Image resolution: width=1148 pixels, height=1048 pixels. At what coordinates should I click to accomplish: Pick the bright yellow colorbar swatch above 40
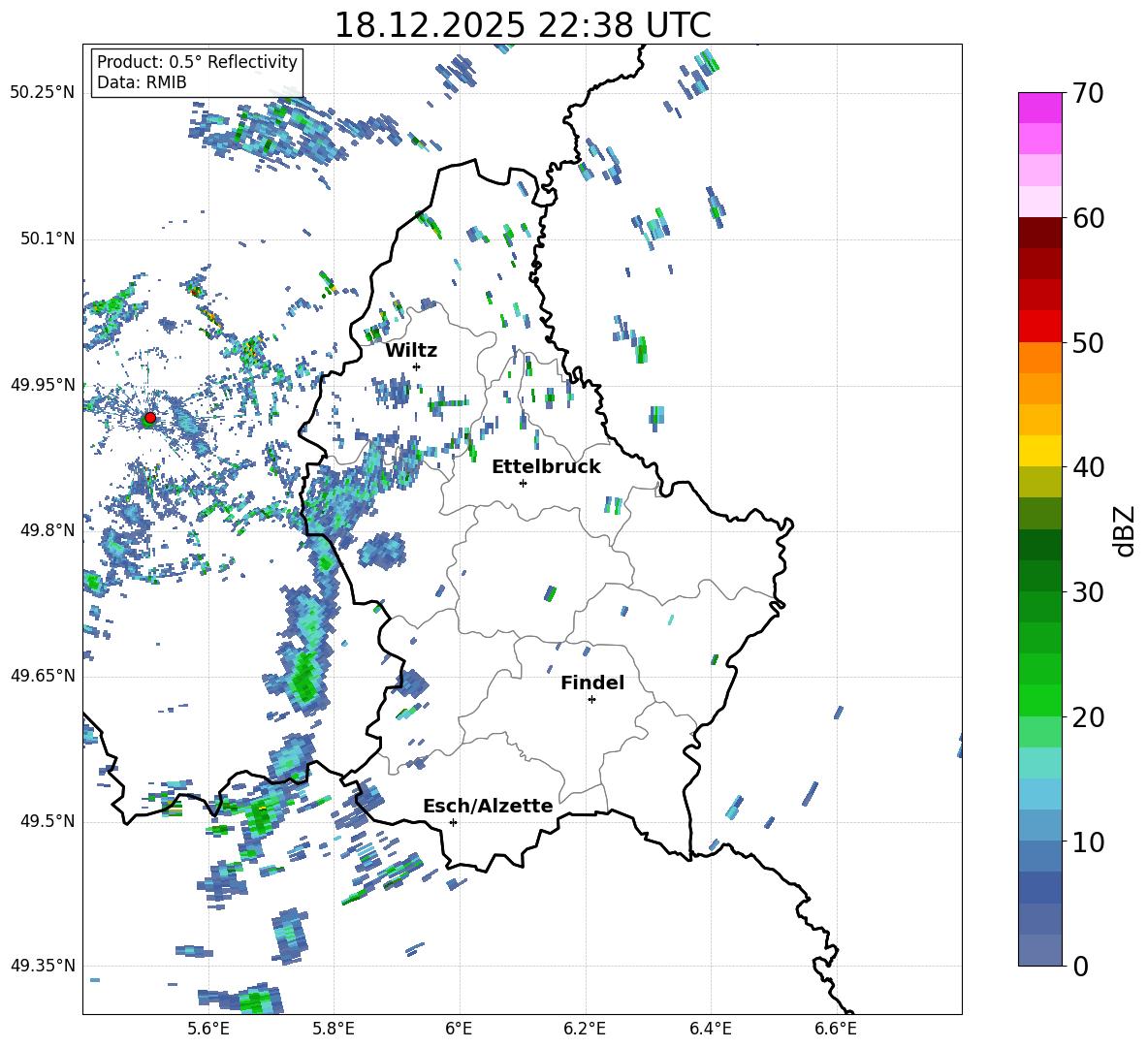pyautogui.click(x=1040, y=451)
